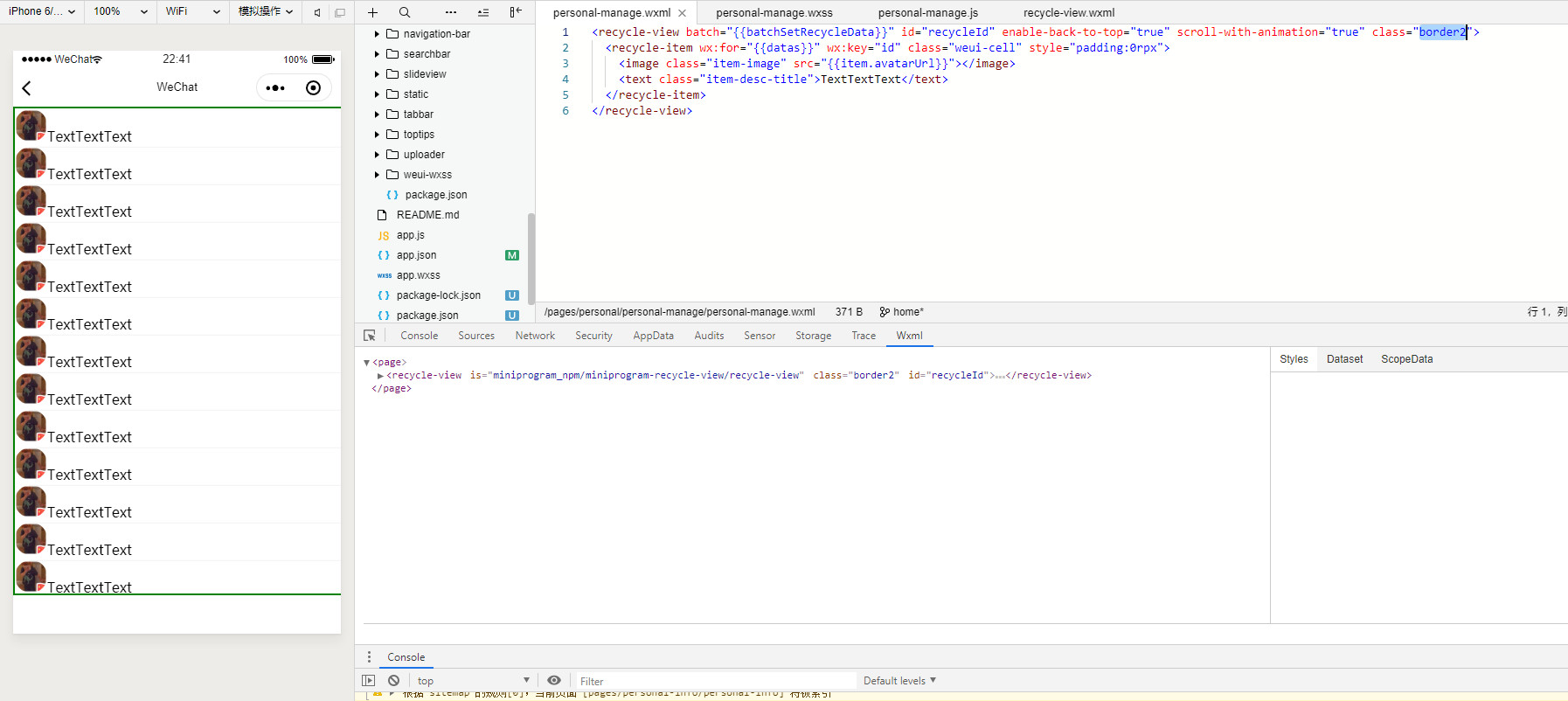The width and height of the screenshot is (1568, 701).
Task: Open file search with the magnifier icon
Action: pos(405,12)
